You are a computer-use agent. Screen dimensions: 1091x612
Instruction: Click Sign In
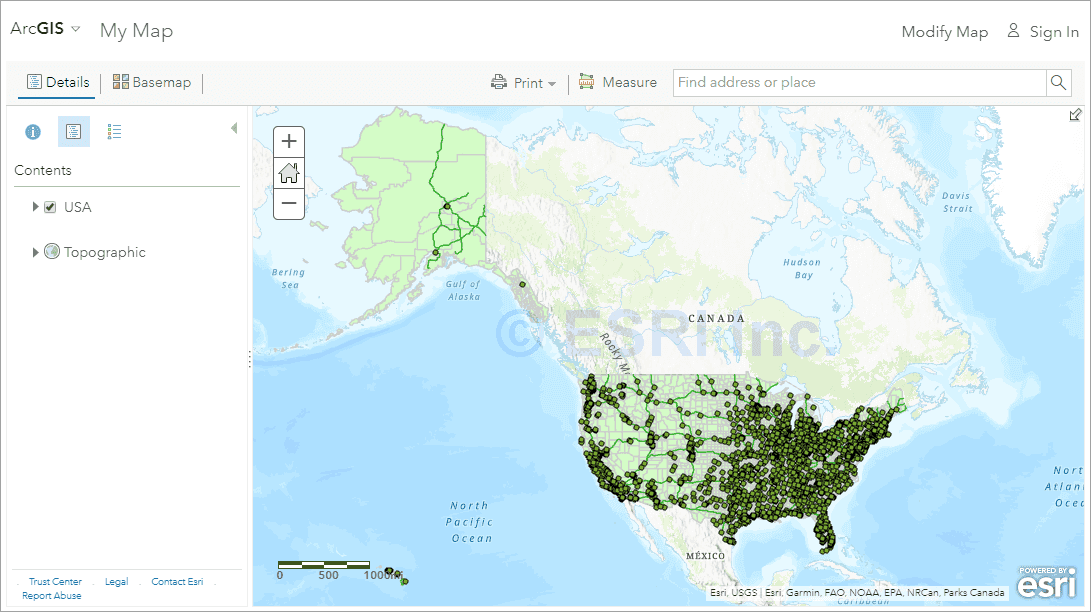pyautogui.click(x=1052, y=32)
